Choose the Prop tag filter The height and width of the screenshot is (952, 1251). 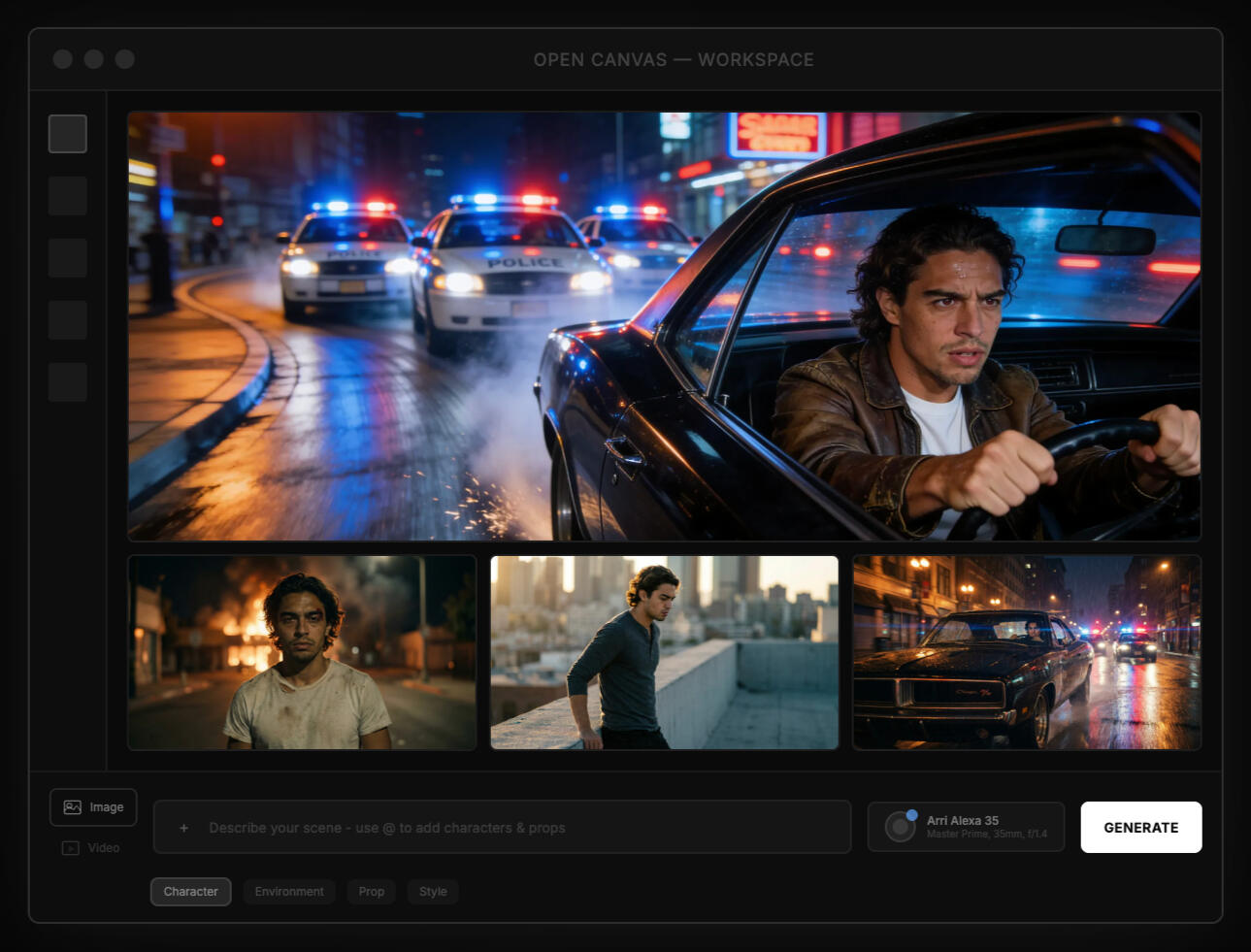[x=371, y=892]
